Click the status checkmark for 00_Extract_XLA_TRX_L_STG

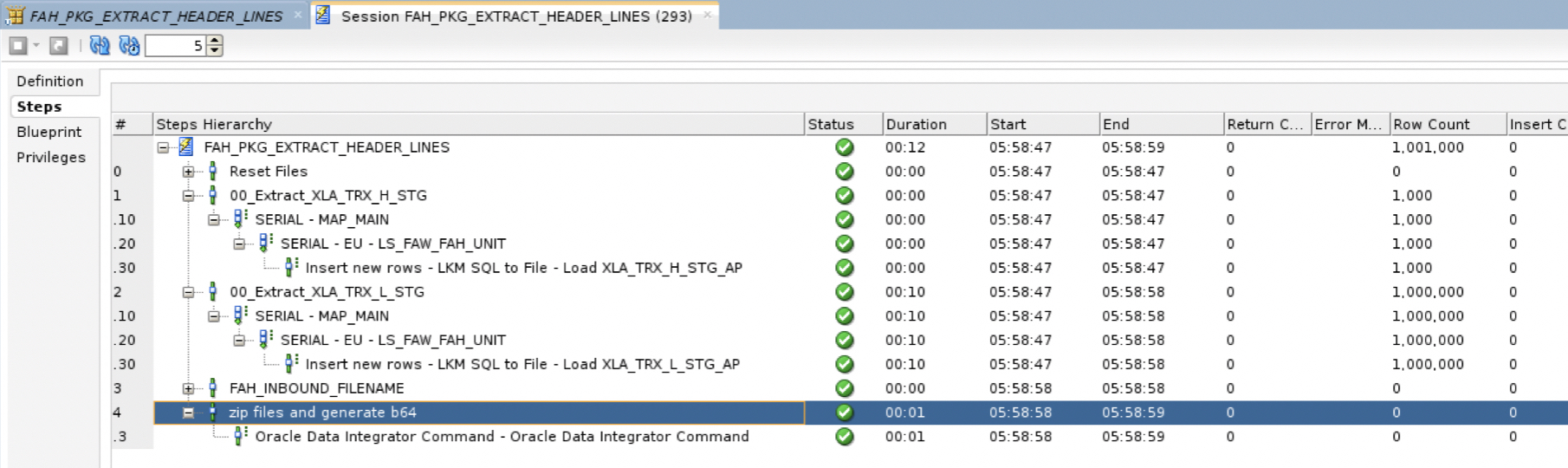844,292
